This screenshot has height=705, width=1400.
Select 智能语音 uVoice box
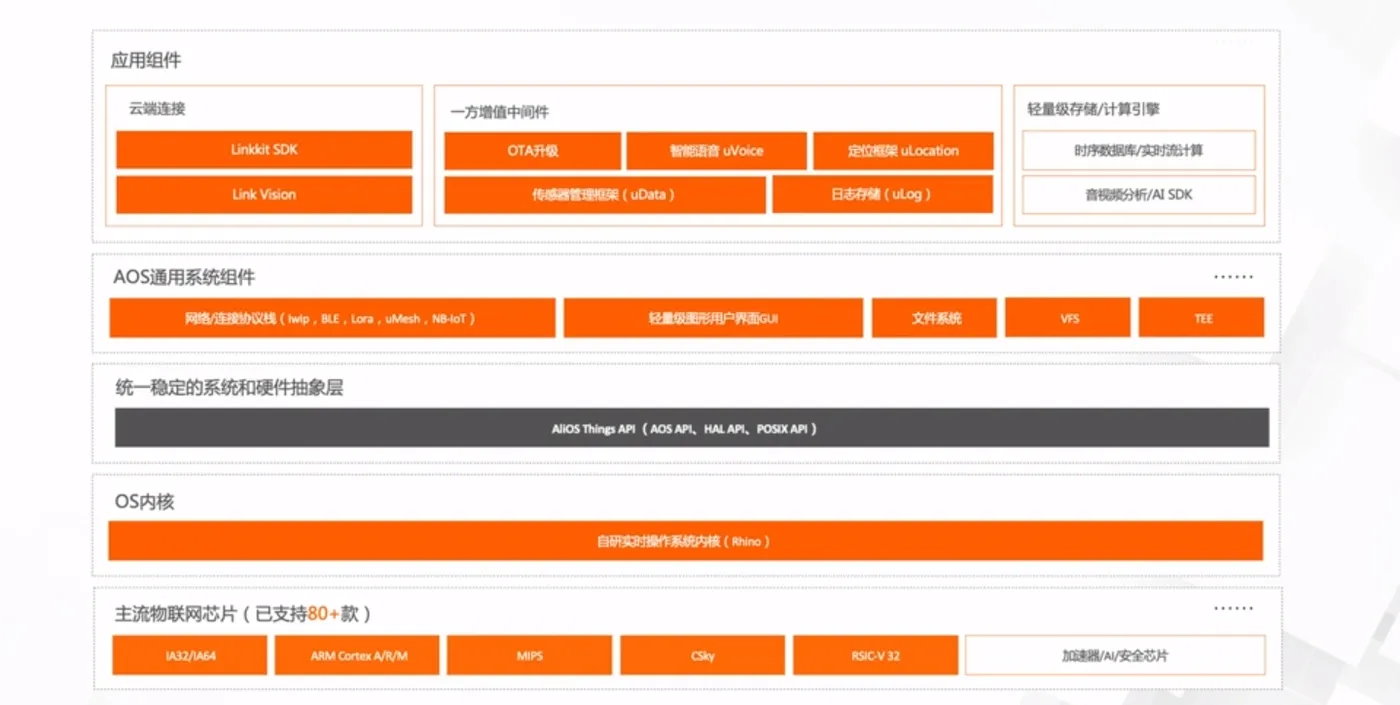click(716, 151)
